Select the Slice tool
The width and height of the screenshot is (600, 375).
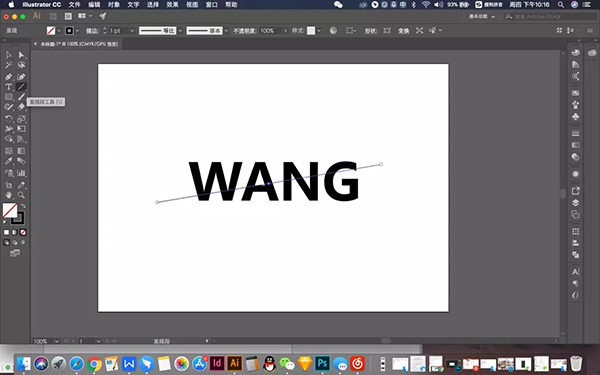click(21, 185)
